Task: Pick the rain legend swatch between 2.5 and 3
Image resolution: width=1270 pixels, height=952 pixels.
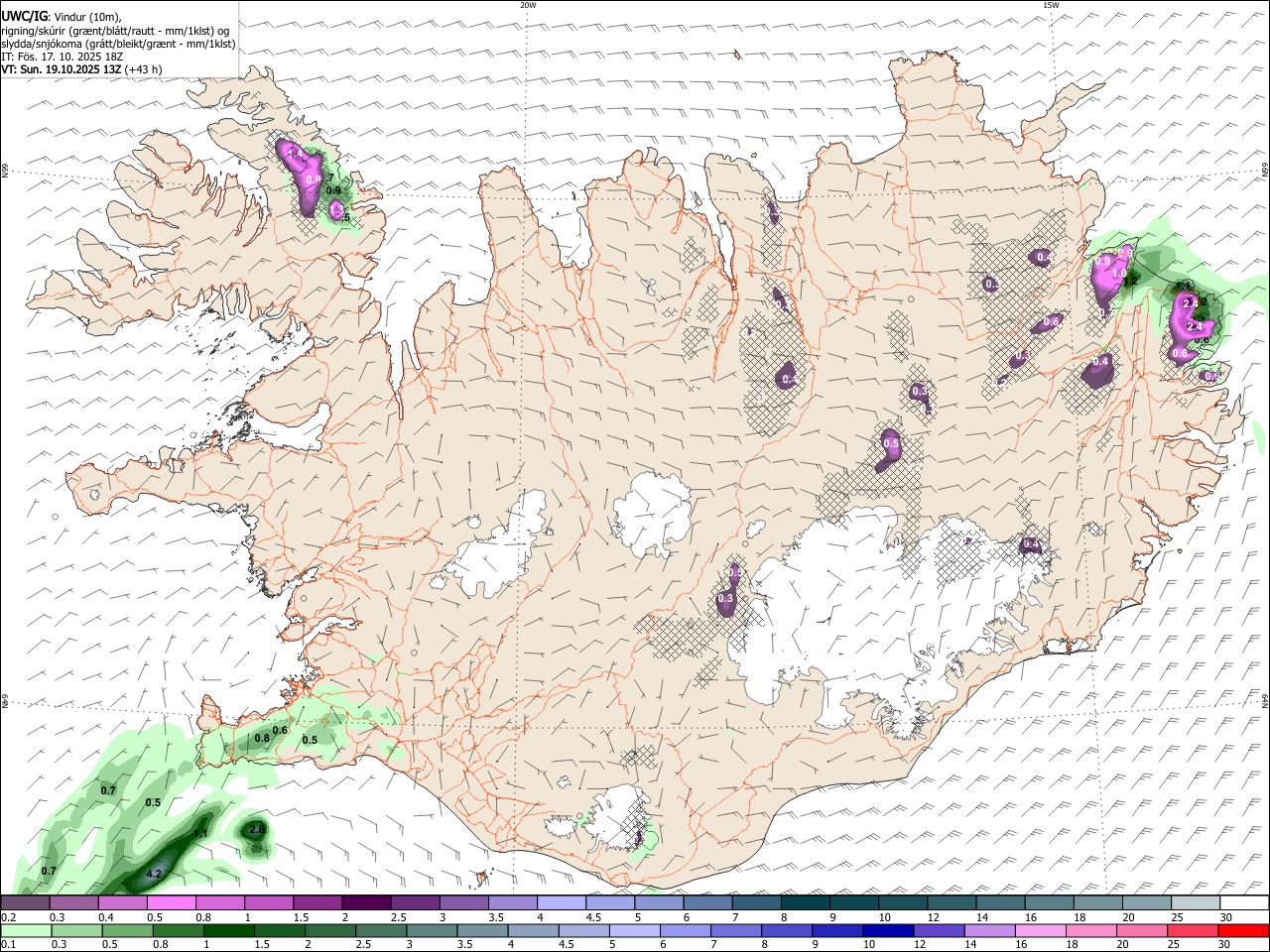Action: (x=381, y=931)
